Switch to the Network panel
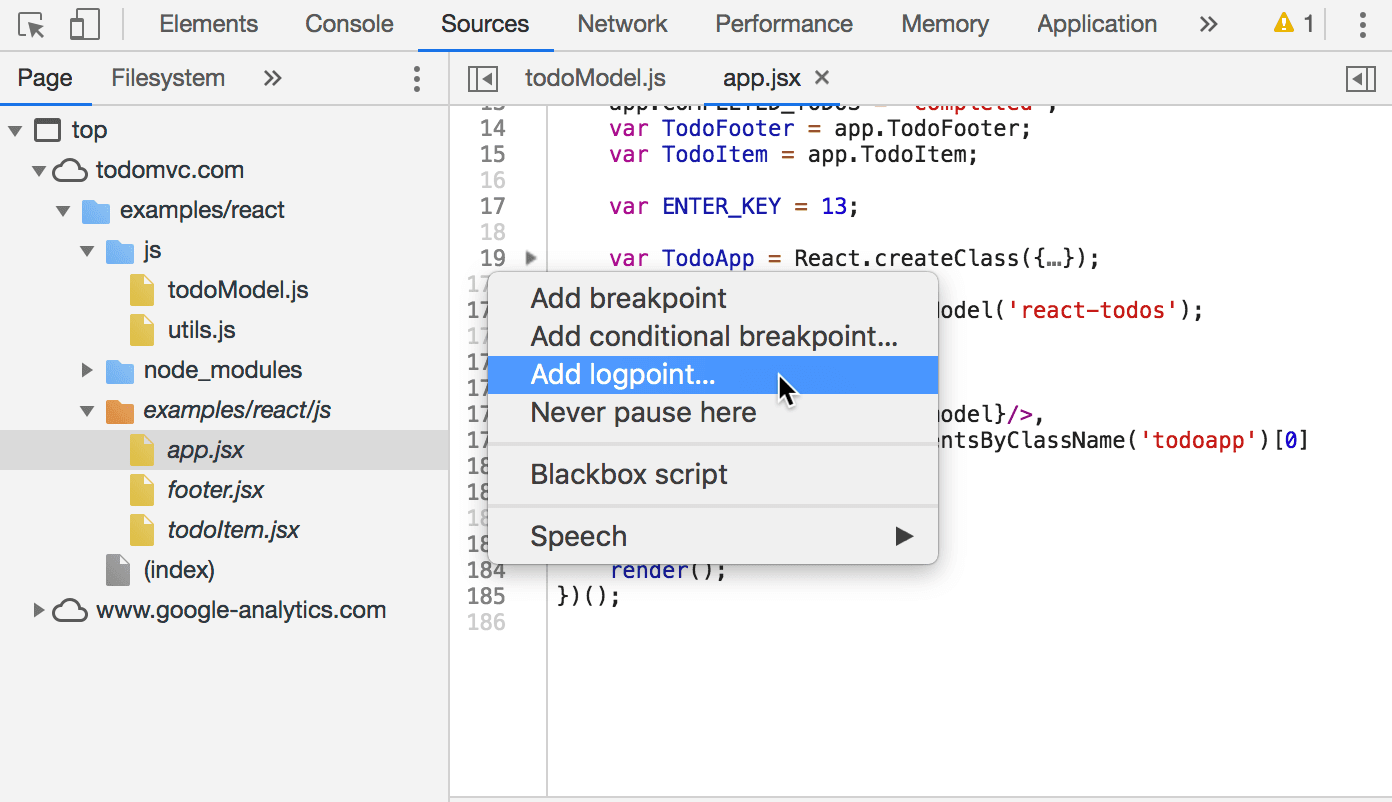This screenshot has height=802, width=1392. pos(621,24)
